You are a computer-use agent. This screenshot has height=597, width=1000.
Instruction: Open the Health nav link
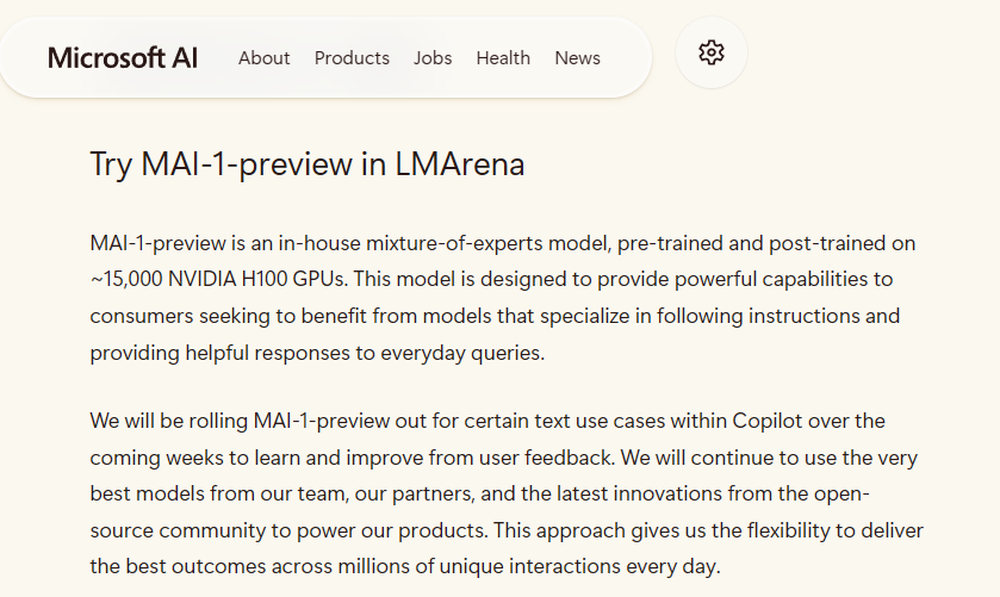click(x=503, y=58)
